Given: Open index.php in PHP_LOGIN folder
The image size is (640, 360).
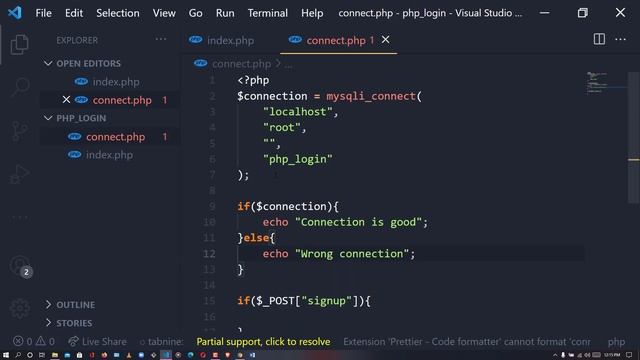Looking at the screenshot, I should pyautogui.click(x=109, y=155).
